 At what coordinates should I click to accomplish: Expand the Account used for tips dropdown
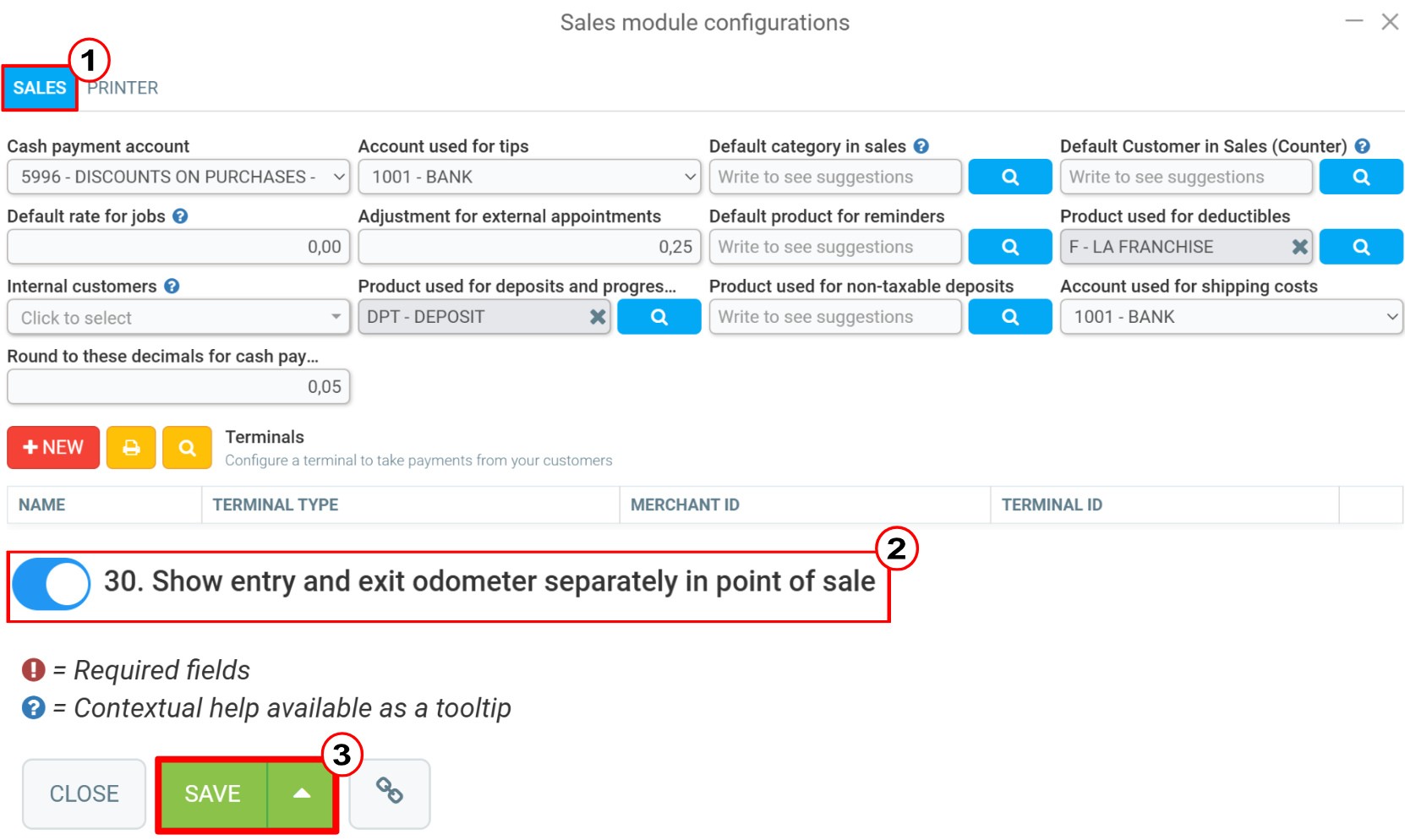(529, 177)
